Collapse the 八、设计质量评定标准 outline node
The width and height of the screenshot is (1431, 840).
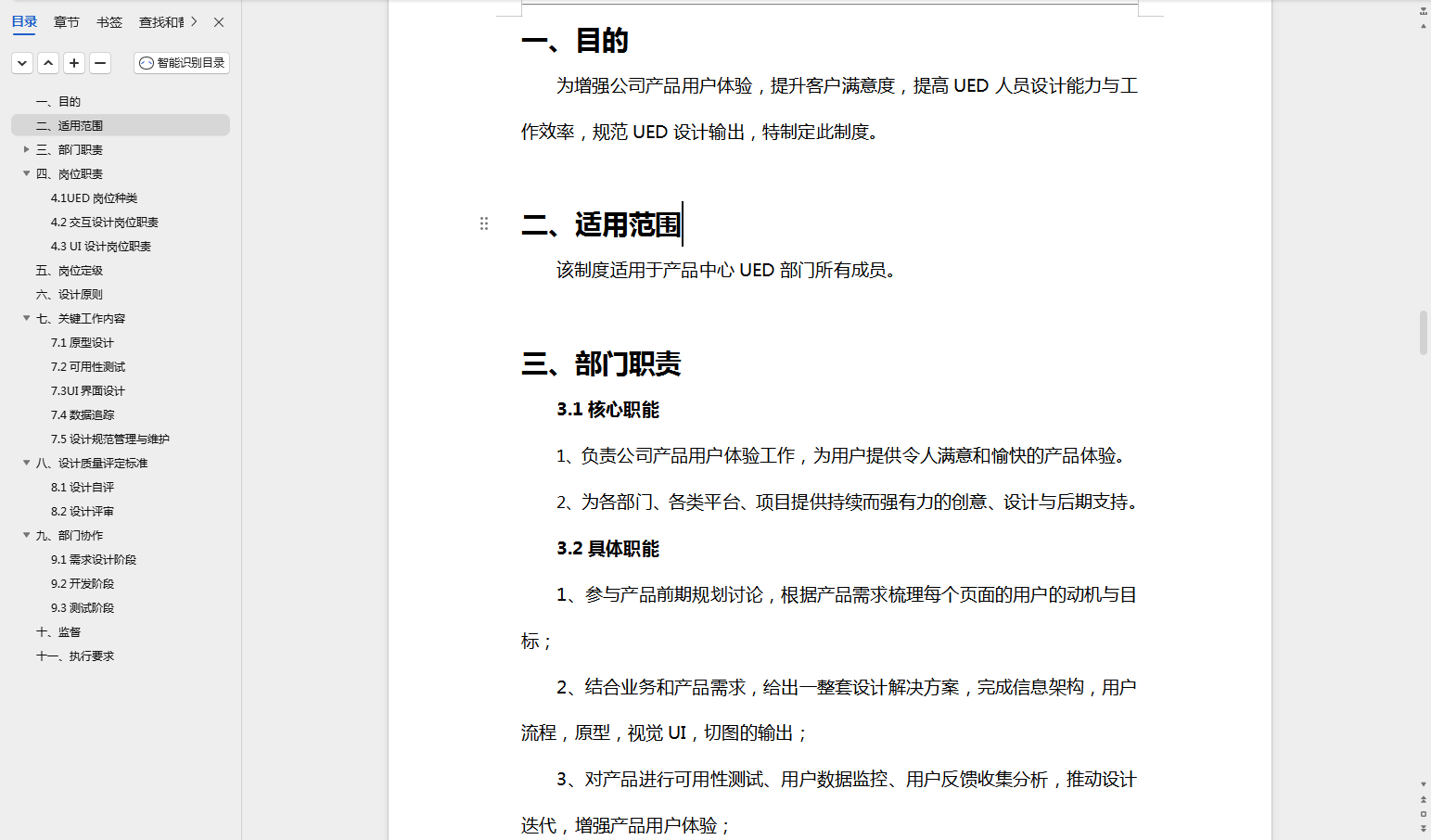click(x=27, y=463)
